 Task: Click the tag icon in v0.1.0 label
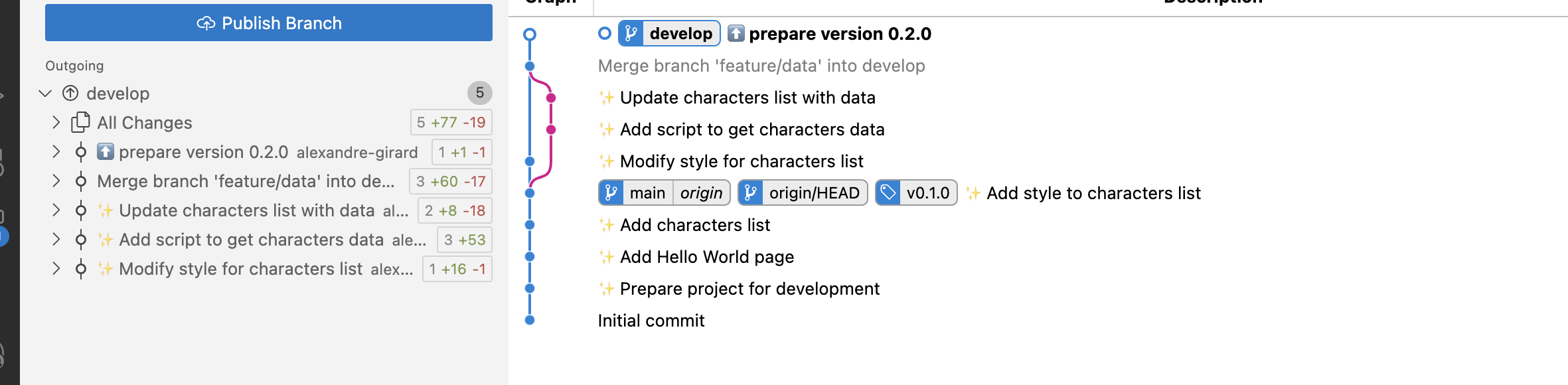[x=888, y=193]
